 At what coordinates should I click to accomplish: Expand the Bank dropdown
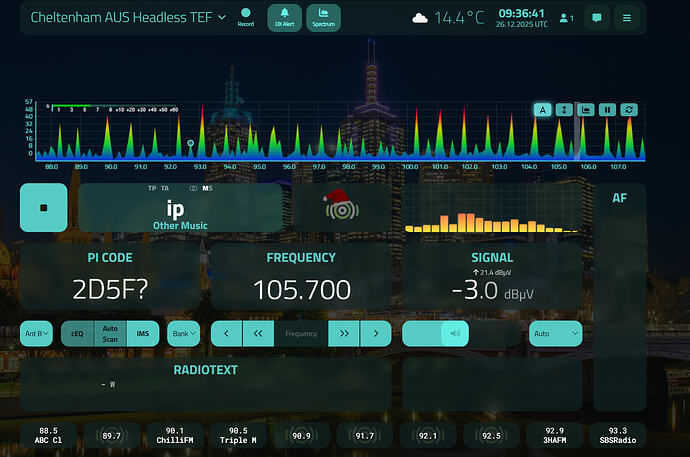coord(183,333)
